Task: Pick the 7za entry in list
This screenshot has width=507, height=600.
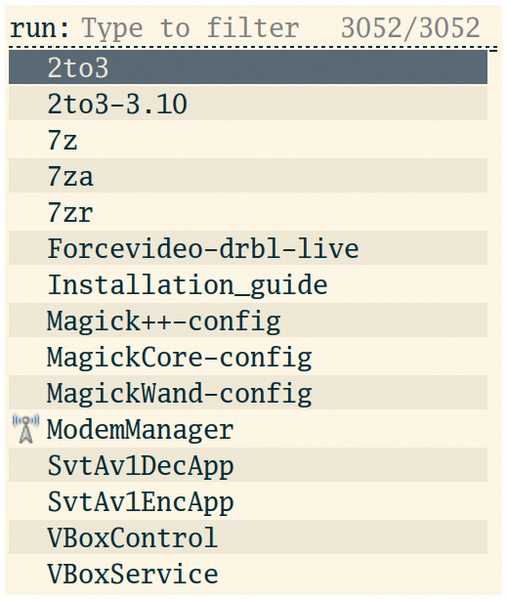Action: click(248, 176)
